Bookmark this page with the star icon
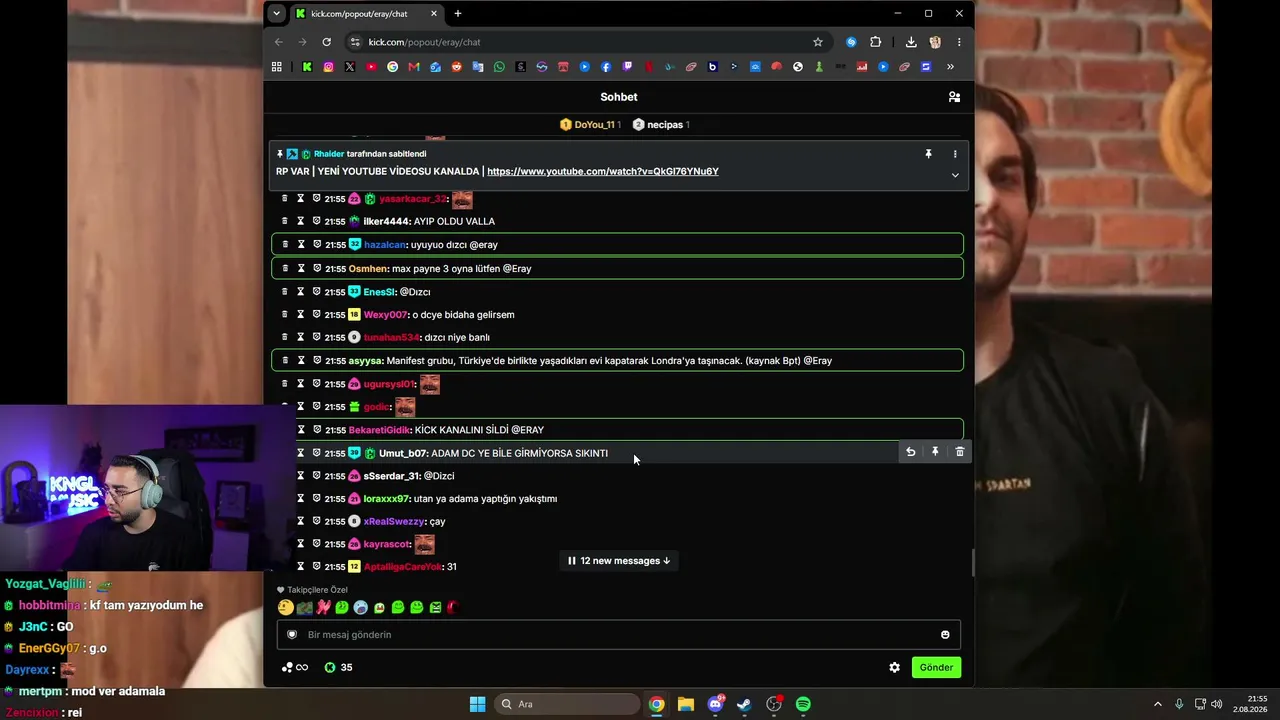 pyautogui.click(x=818, y=42)
